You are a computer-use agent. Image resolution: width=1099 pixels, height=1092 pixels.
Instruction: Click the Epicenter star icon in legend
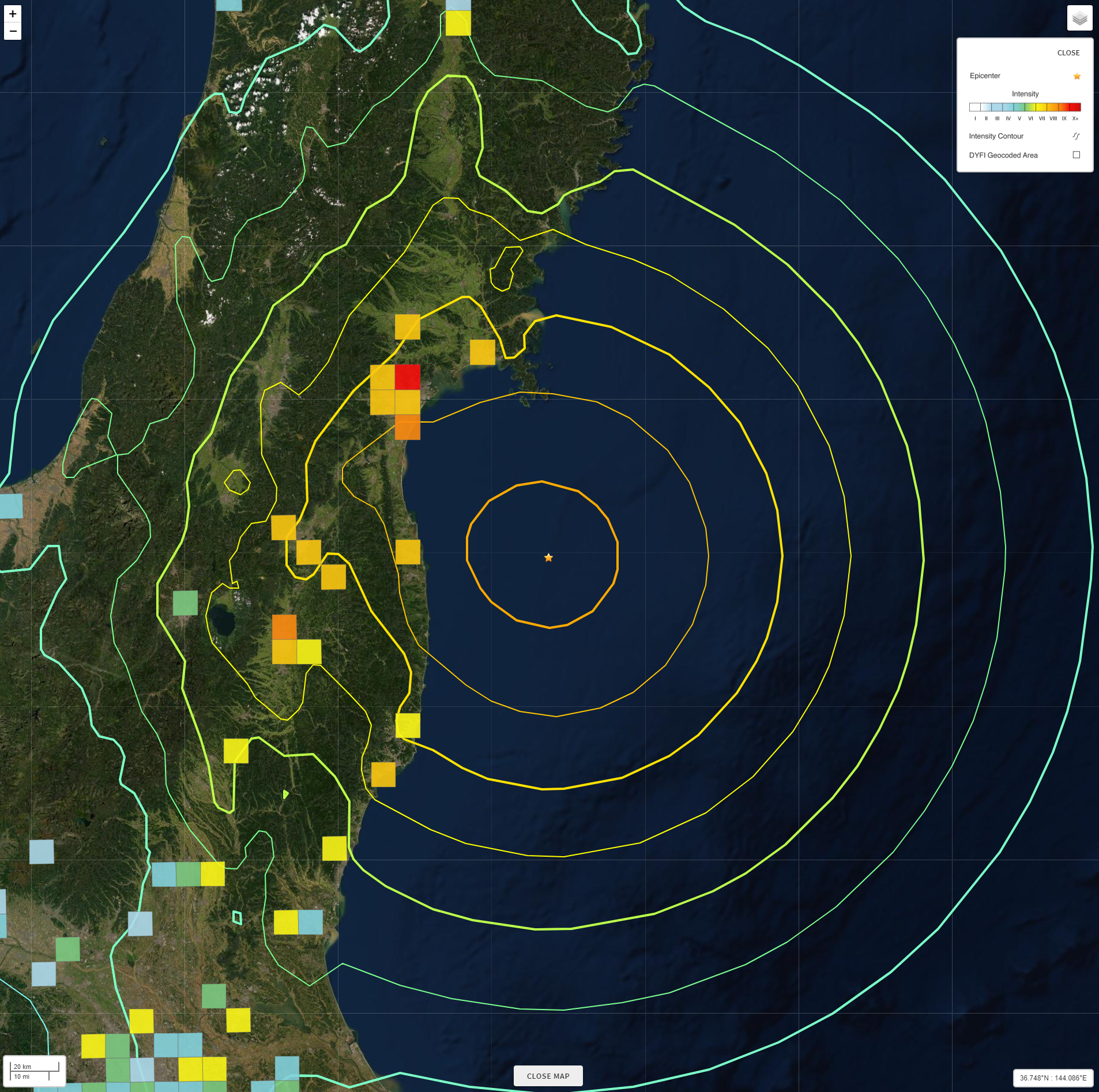click(x=1077, y=76)
